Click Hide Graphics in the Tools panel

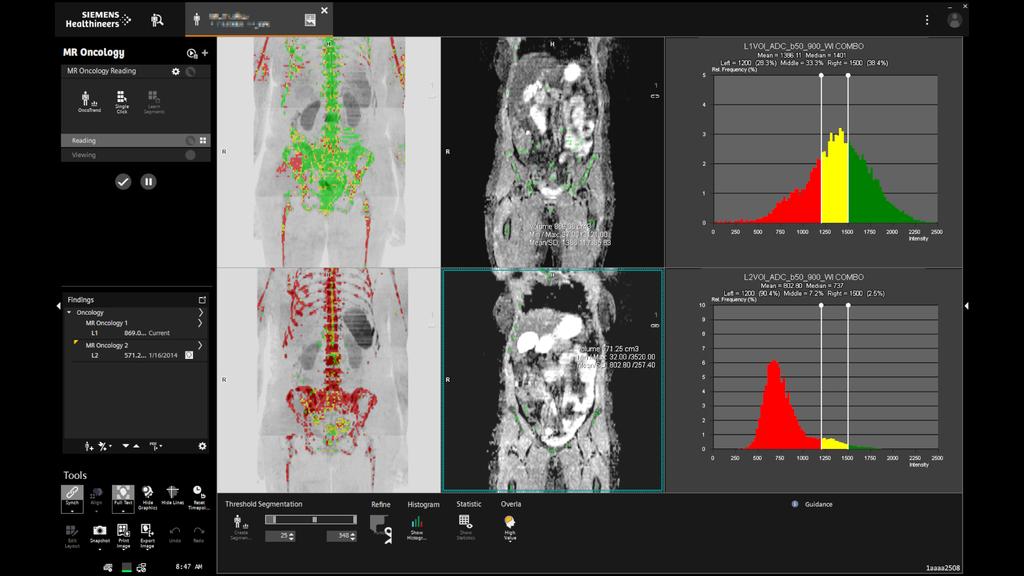148,498
